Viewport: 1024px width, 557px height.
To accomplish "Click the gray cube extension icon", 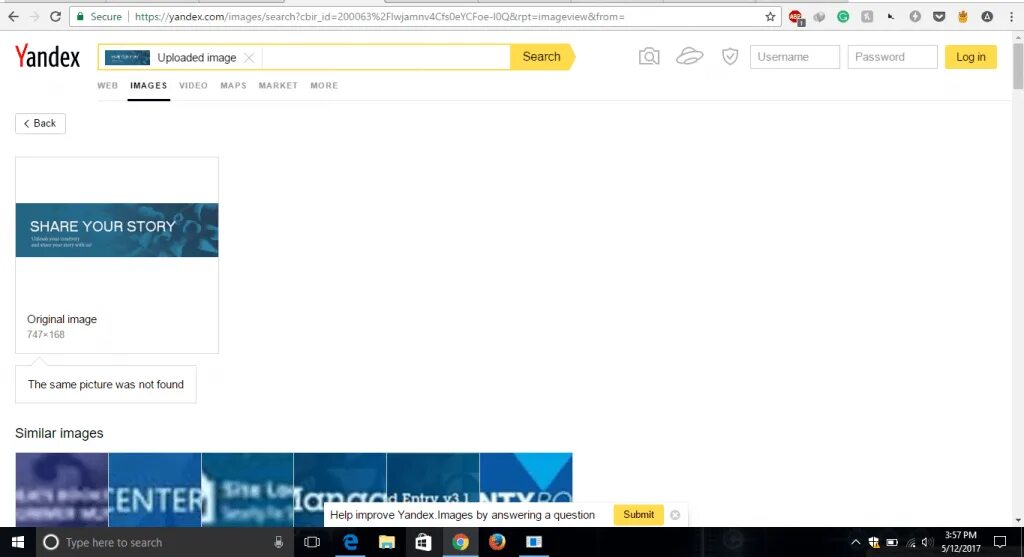I will 819,16.
